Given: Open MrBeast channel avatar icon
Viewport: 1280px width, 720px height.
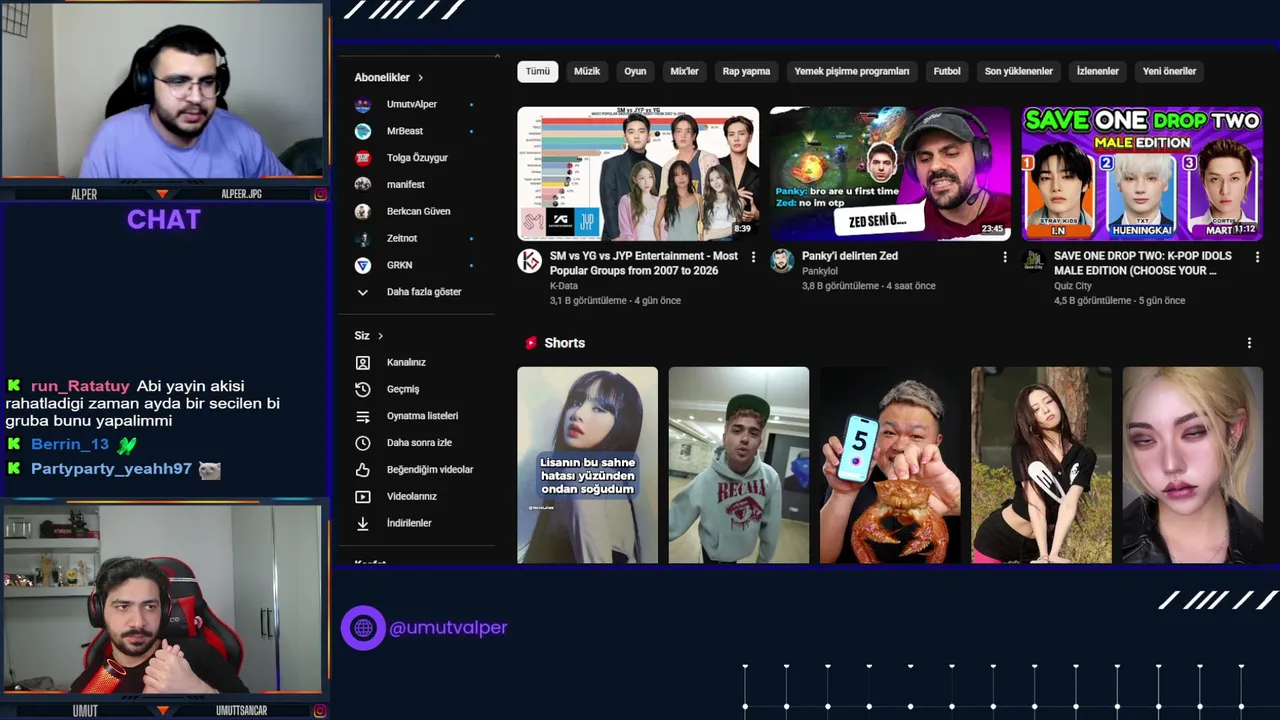Looking at the screenshot, I should [363, 131].
